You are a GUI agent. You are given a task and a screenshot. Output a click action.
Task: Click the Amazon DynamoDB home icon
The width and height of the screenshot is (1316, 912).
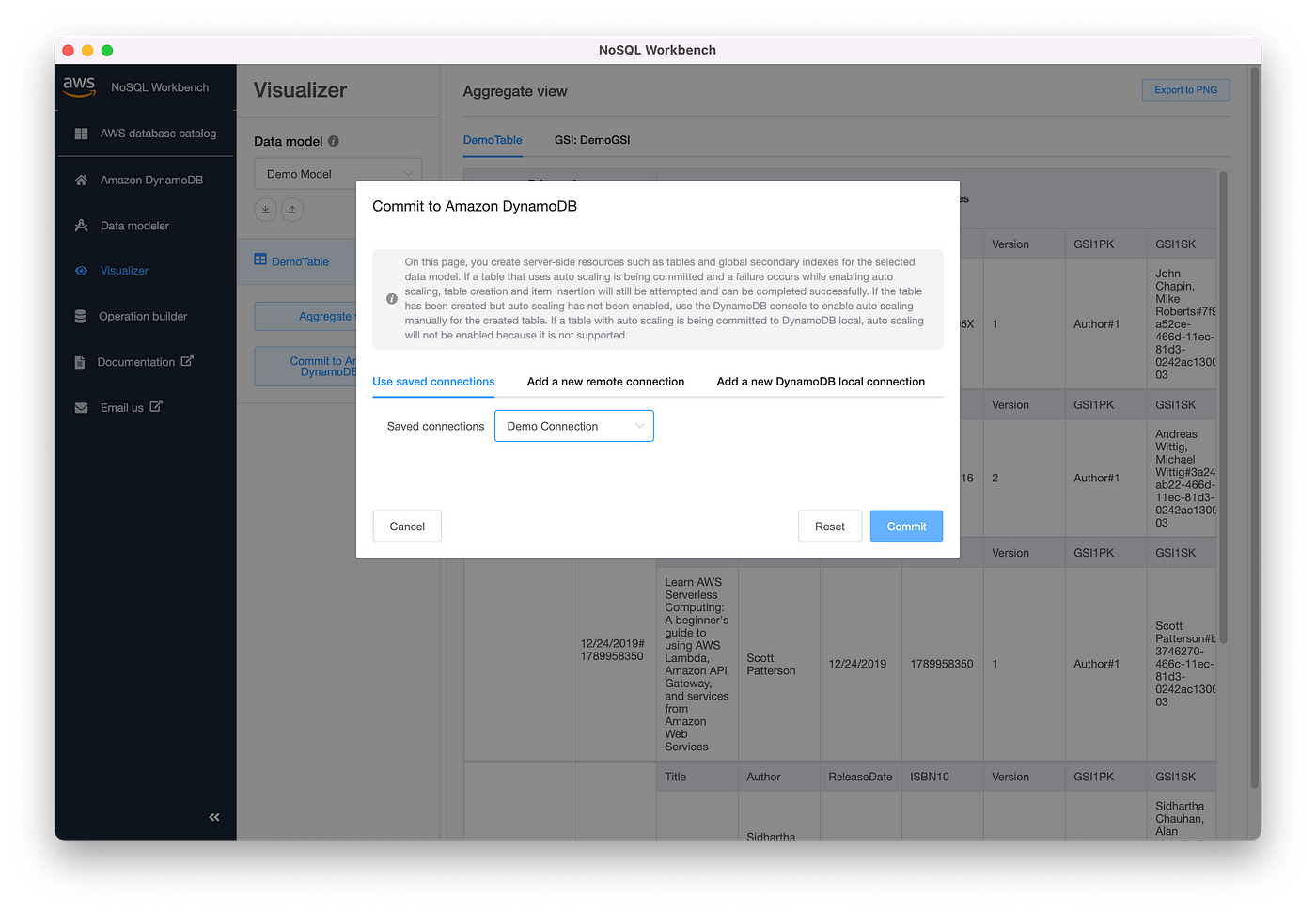[x=81, y=180]
